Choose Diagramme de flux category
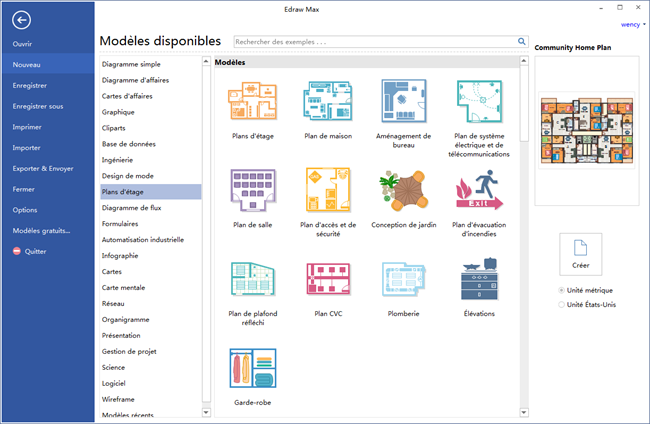The height and width of the screenshot is (424, 650). pos(131,208)
